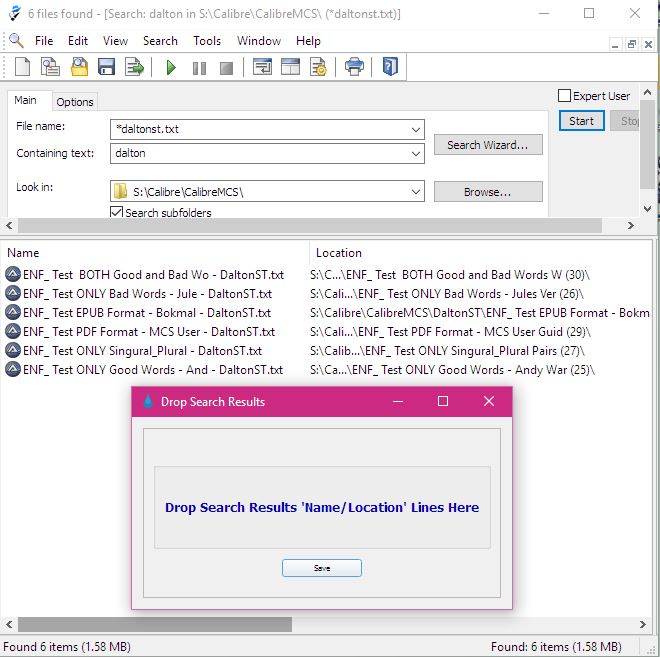Screen dimensions: 660x657
Task: Click the Browse... button
Action: click(x=488, y=192)
